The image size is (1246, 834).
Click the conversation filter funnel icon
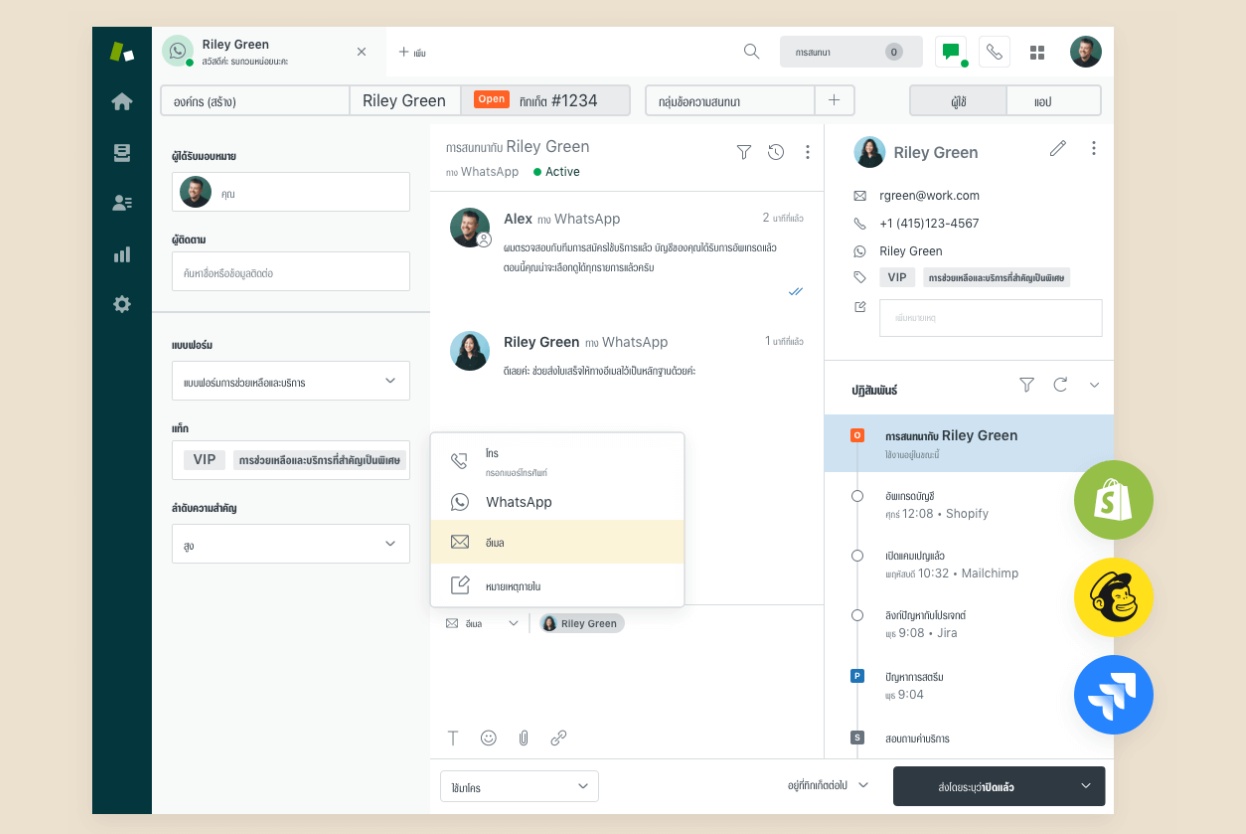(x=744, y=152)
